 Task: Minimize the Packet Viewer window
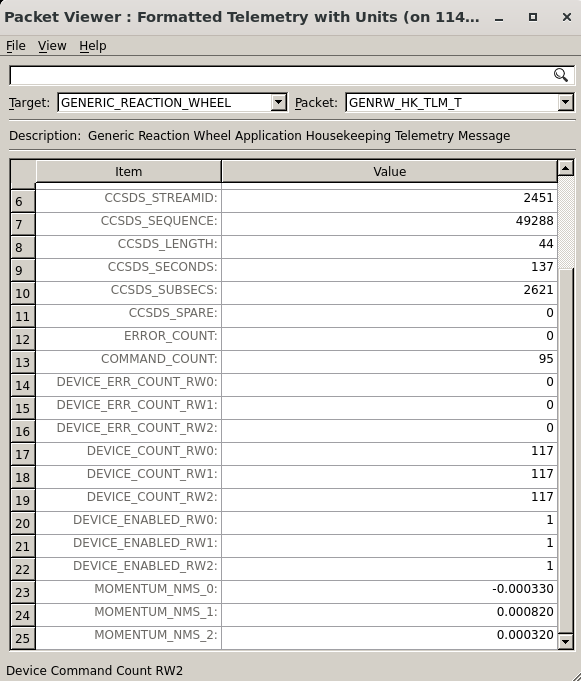499,18
